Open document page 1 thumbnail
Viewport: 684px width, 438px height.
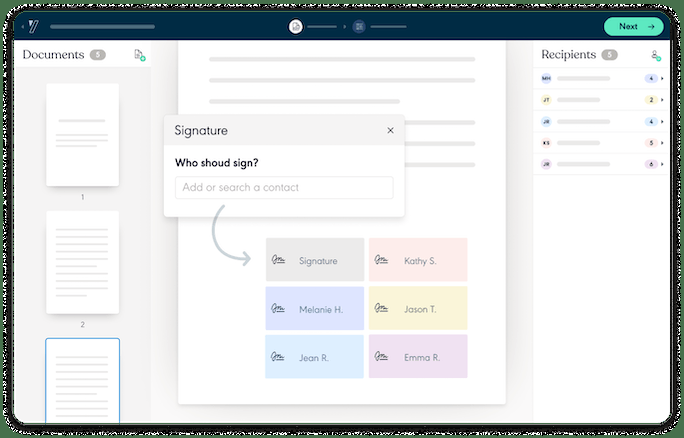click(x=82, y=135)
